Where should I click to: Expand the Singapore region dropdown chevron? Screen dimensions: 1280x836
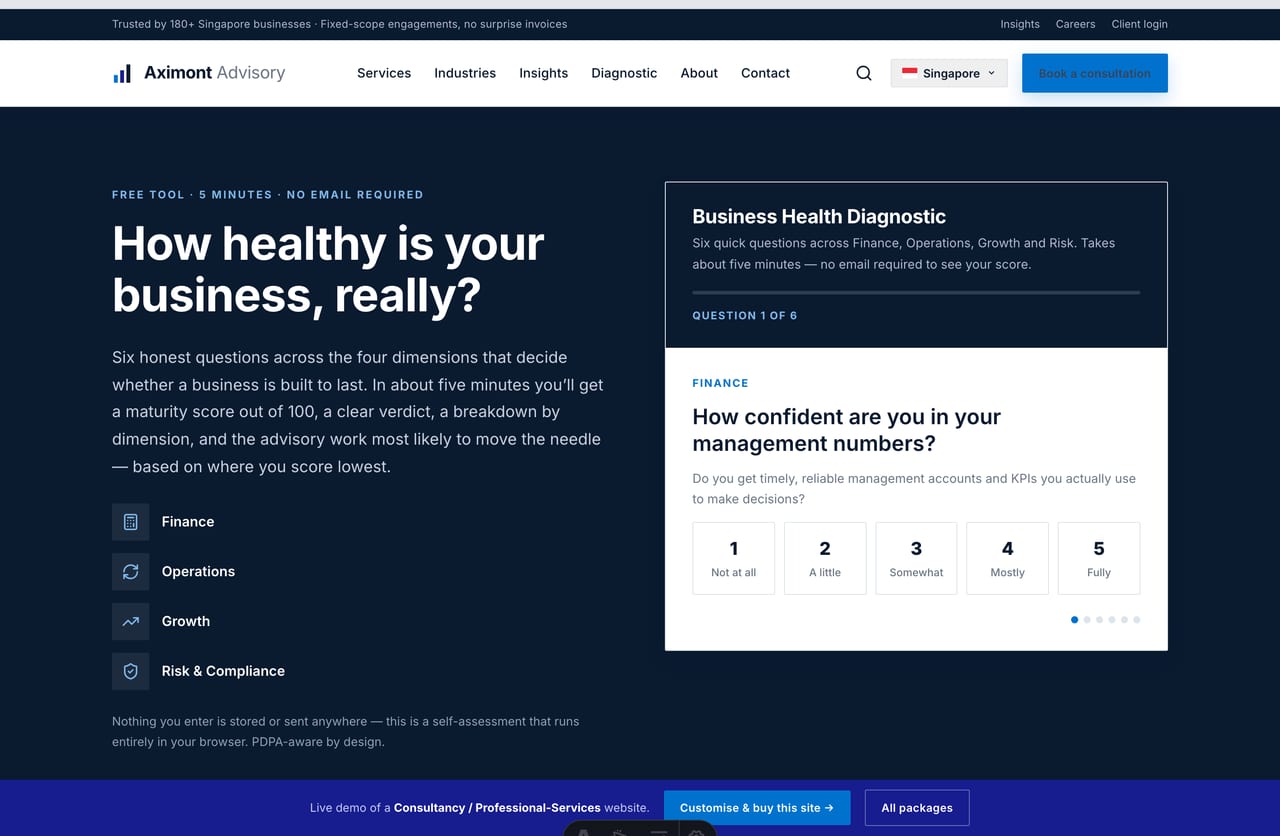tap(991, 73)
